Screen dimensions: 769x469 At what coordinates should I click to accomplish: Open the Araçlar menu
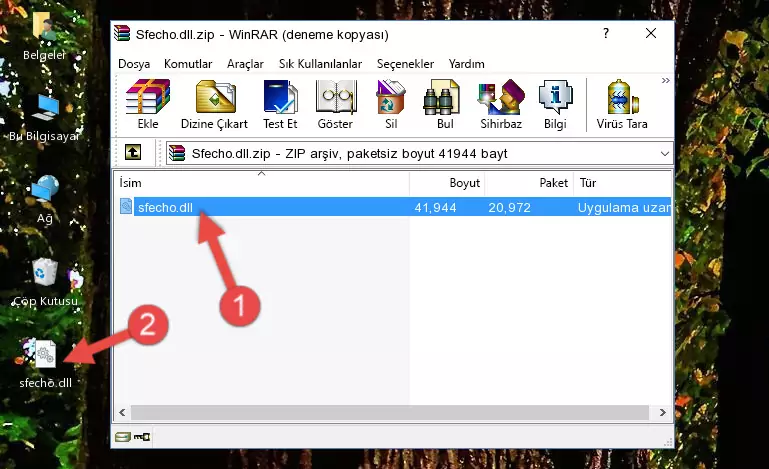click(x=245, y=64)
